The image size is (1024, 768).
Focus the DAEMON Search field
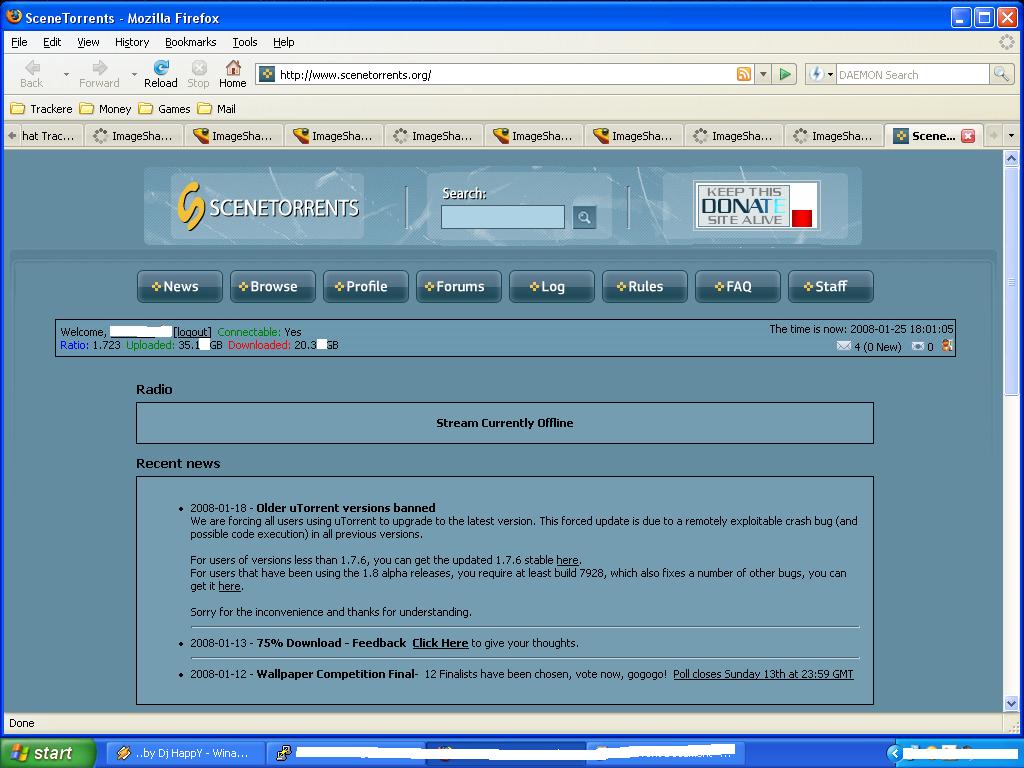(x=912, y=74)
